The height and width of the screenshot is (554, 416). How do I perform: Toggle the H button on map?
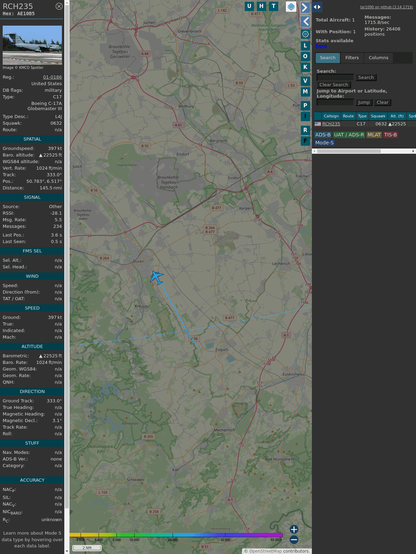click(261, 6)
